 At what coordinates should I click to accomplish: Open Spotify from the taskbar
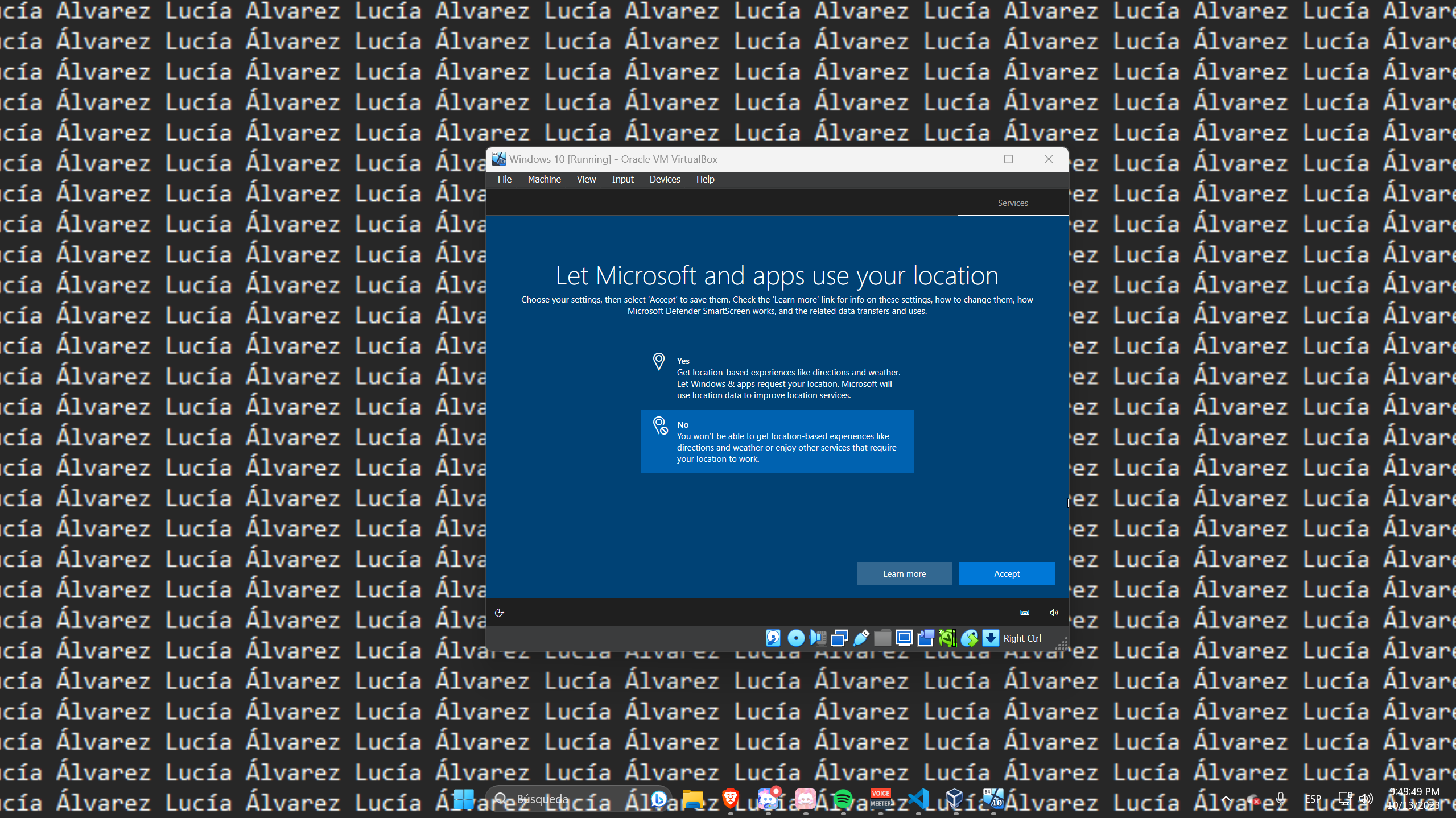tap(843, 799)
